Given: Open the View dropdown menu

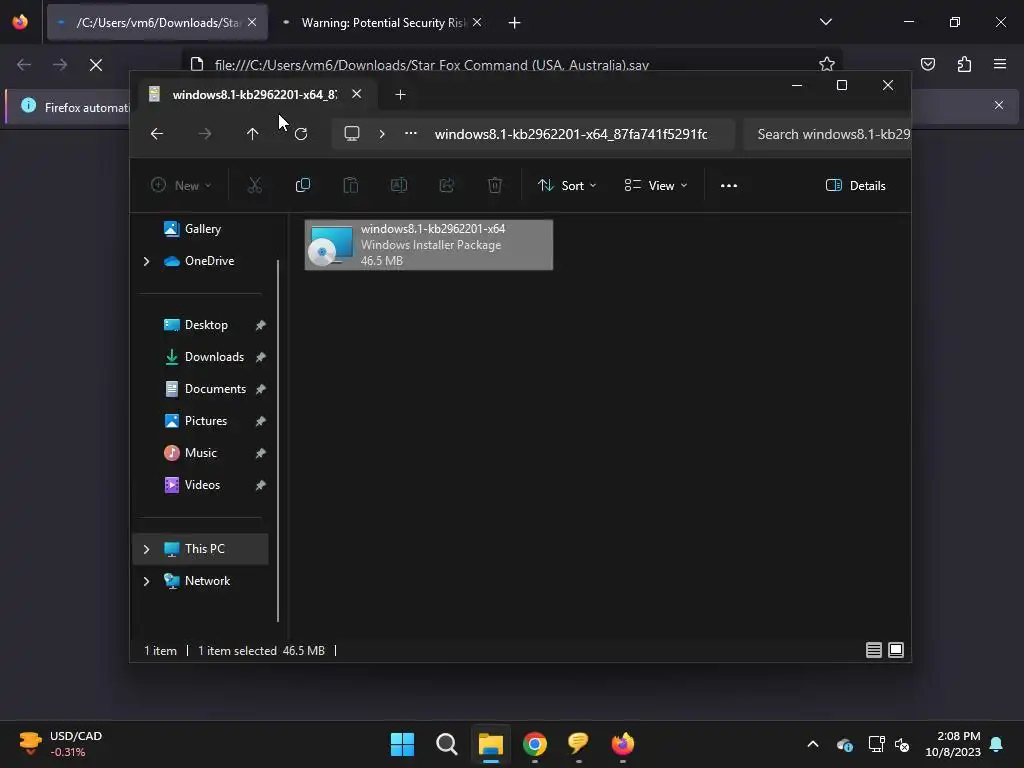Looking at the screenshot, I should [x=656, y=185].
